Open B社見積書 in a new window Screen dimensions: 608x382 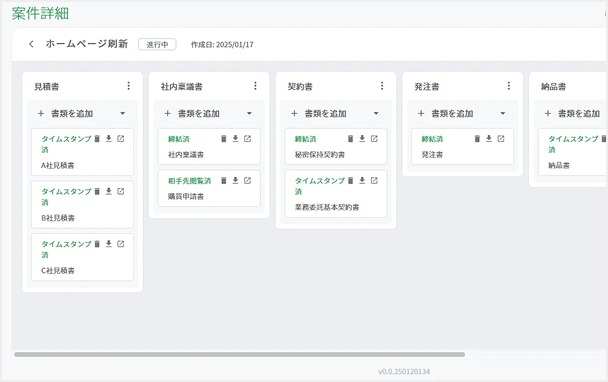pos(121,191)
